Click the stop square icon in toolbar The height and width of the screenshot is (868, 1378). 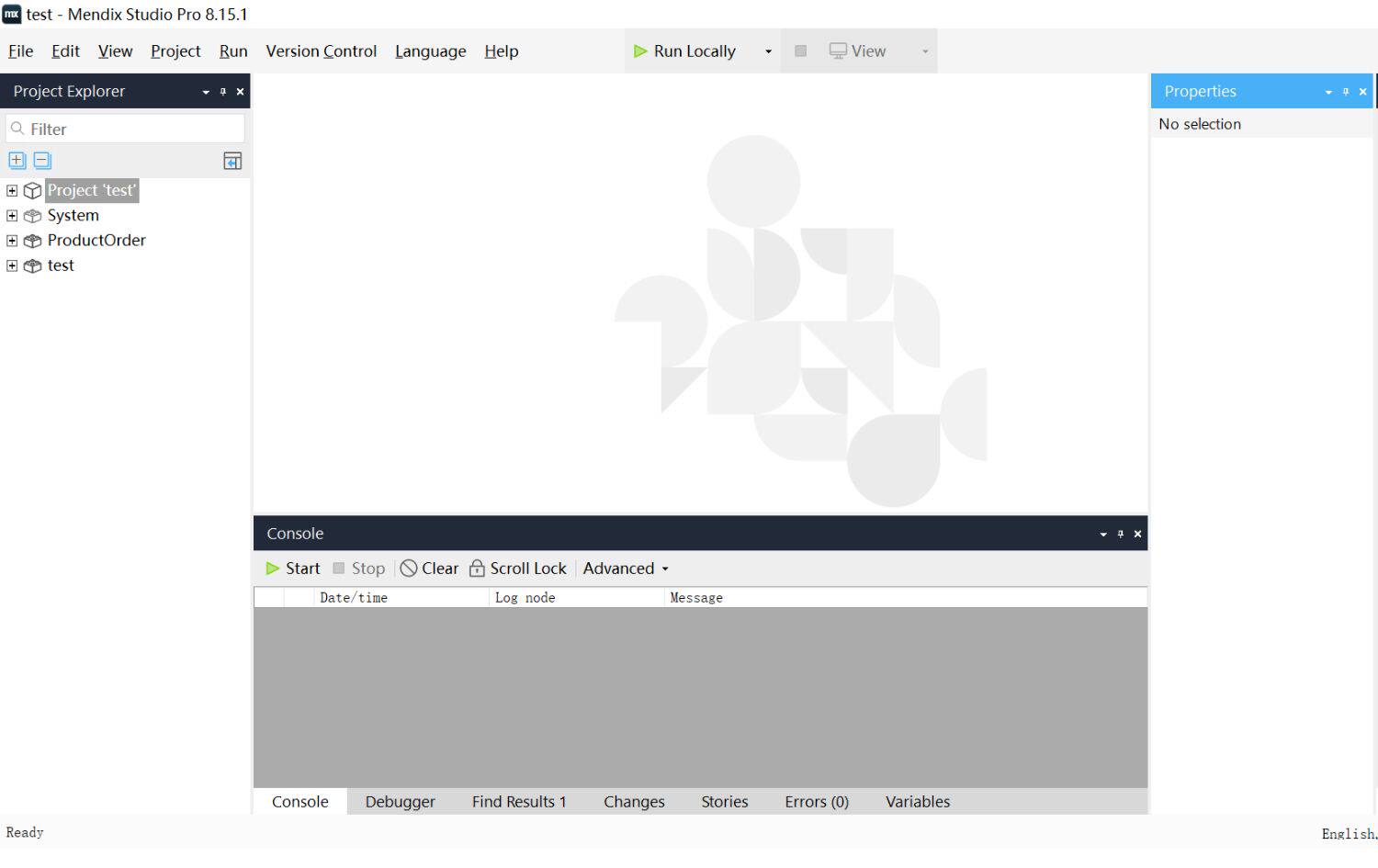tap(800, 51)
